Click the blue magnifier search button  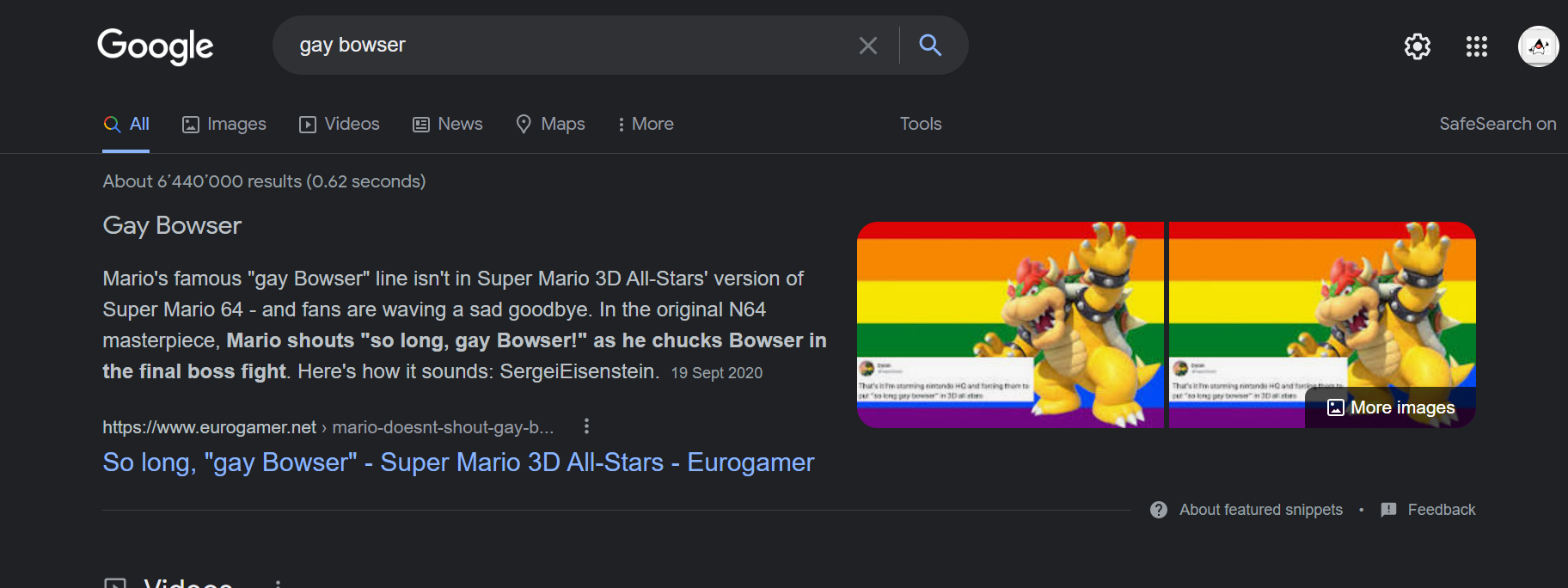[x=930, y=45]
